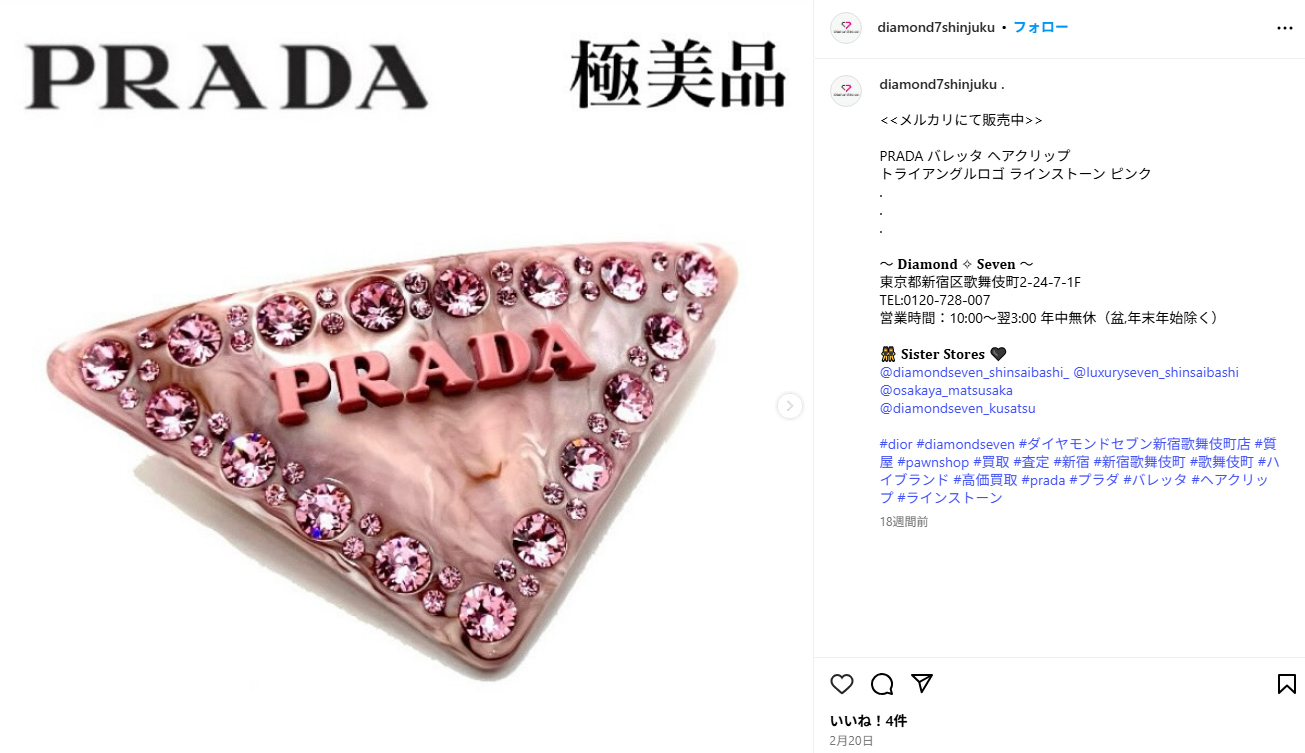This screenshot has height=753, width=1305.
Task: Follow diamond7shinjuku with the フォロー button
Action: coord(1040,27)
